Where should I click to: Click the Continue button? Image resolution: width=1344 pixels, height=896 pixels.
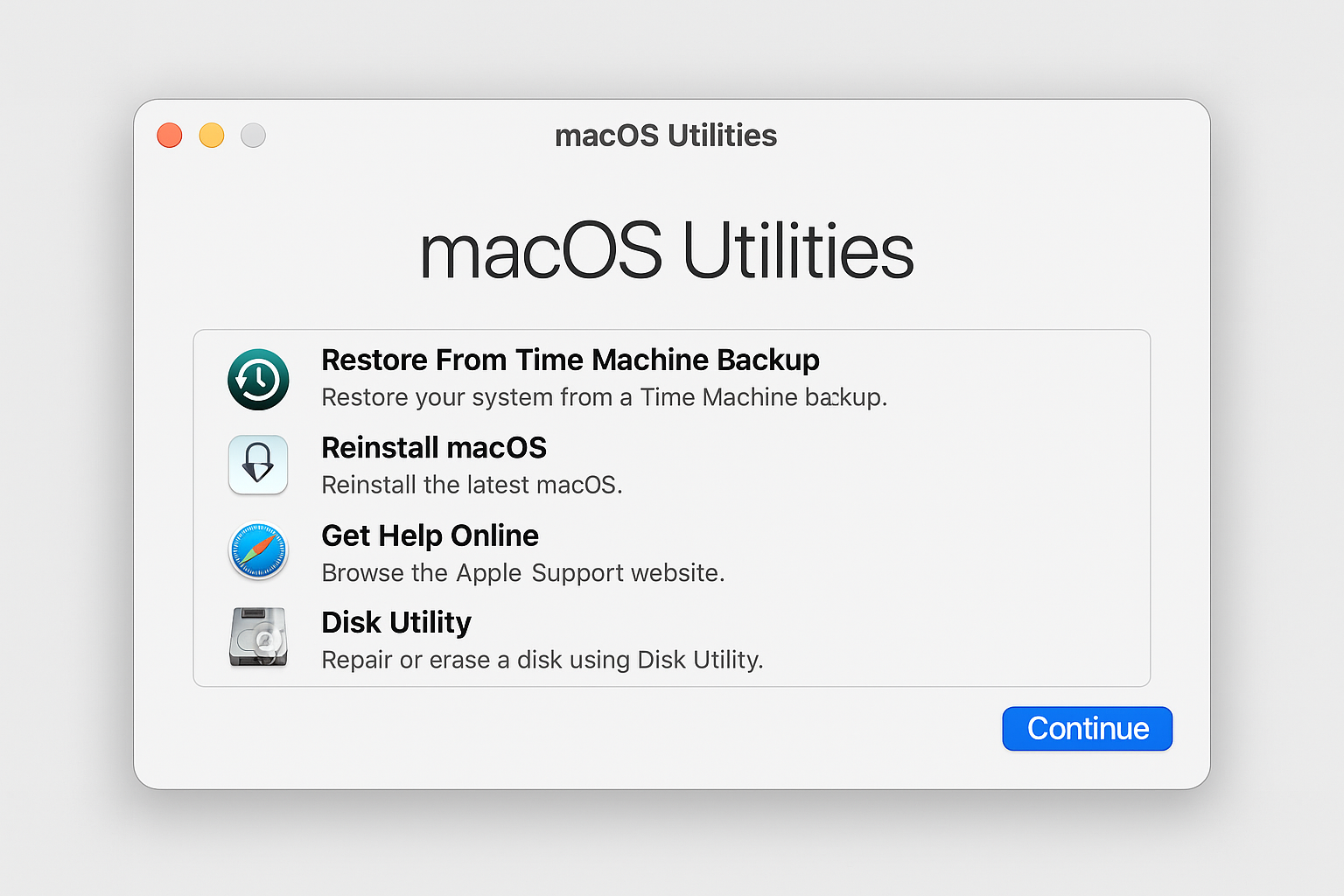[1087, 729]
